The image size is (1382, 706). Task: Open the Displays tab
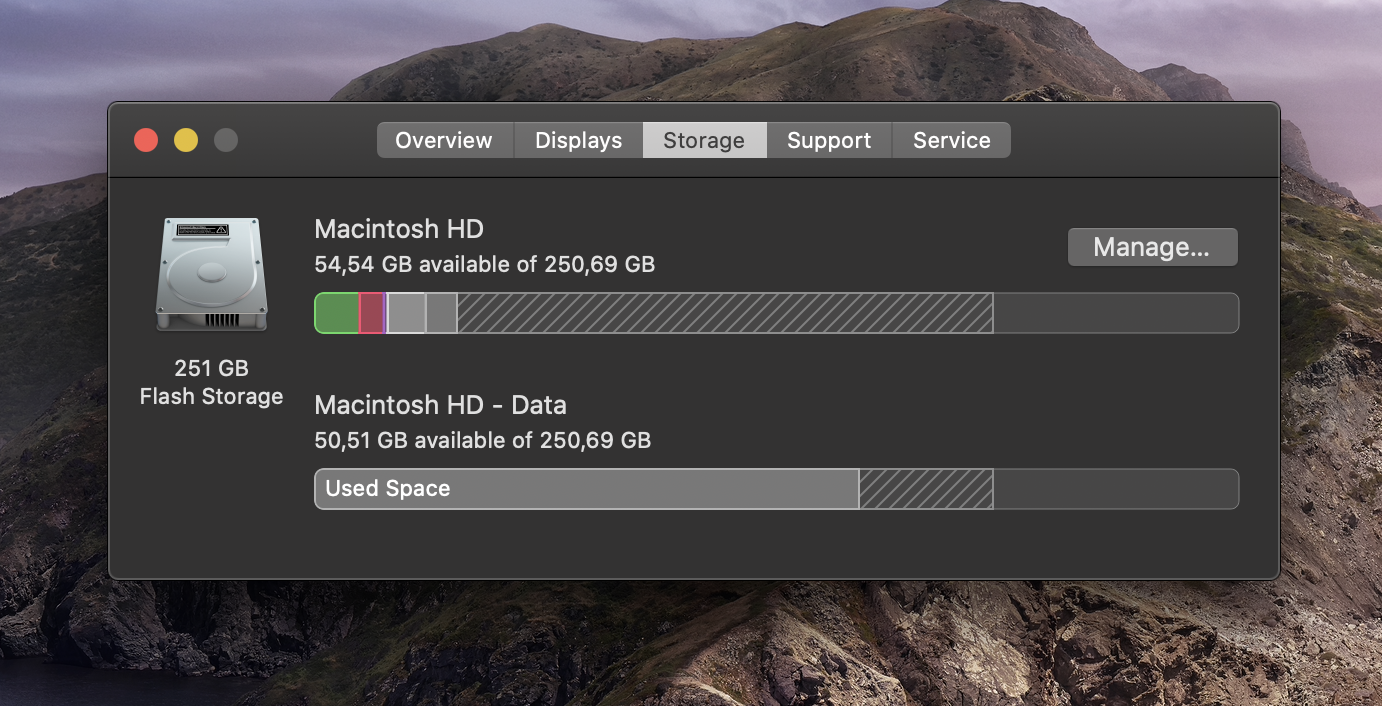(x=579, y=140)
